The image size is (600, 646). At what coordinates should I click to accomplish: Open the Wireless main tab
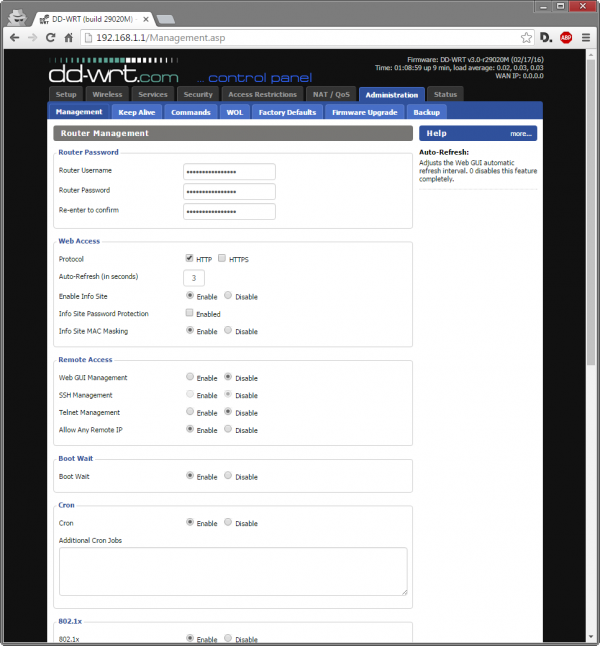(x=106, y=94)
